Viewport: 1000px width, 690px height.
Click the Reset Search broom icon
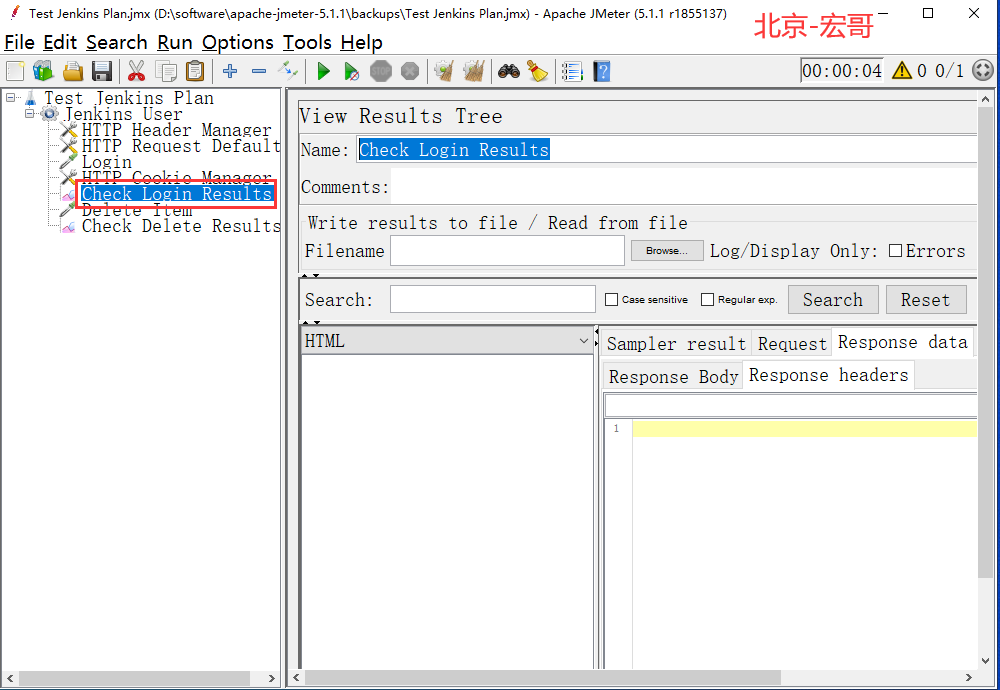[538, 71]
